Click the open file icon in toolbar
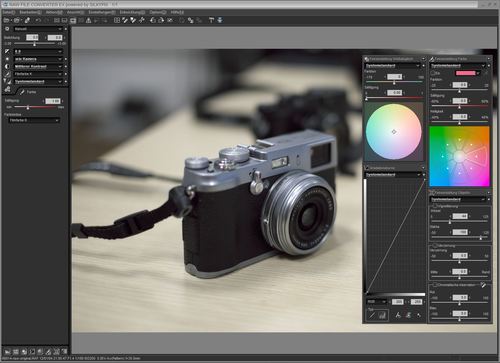The image size is (500, 363). (x=7, y=20)
